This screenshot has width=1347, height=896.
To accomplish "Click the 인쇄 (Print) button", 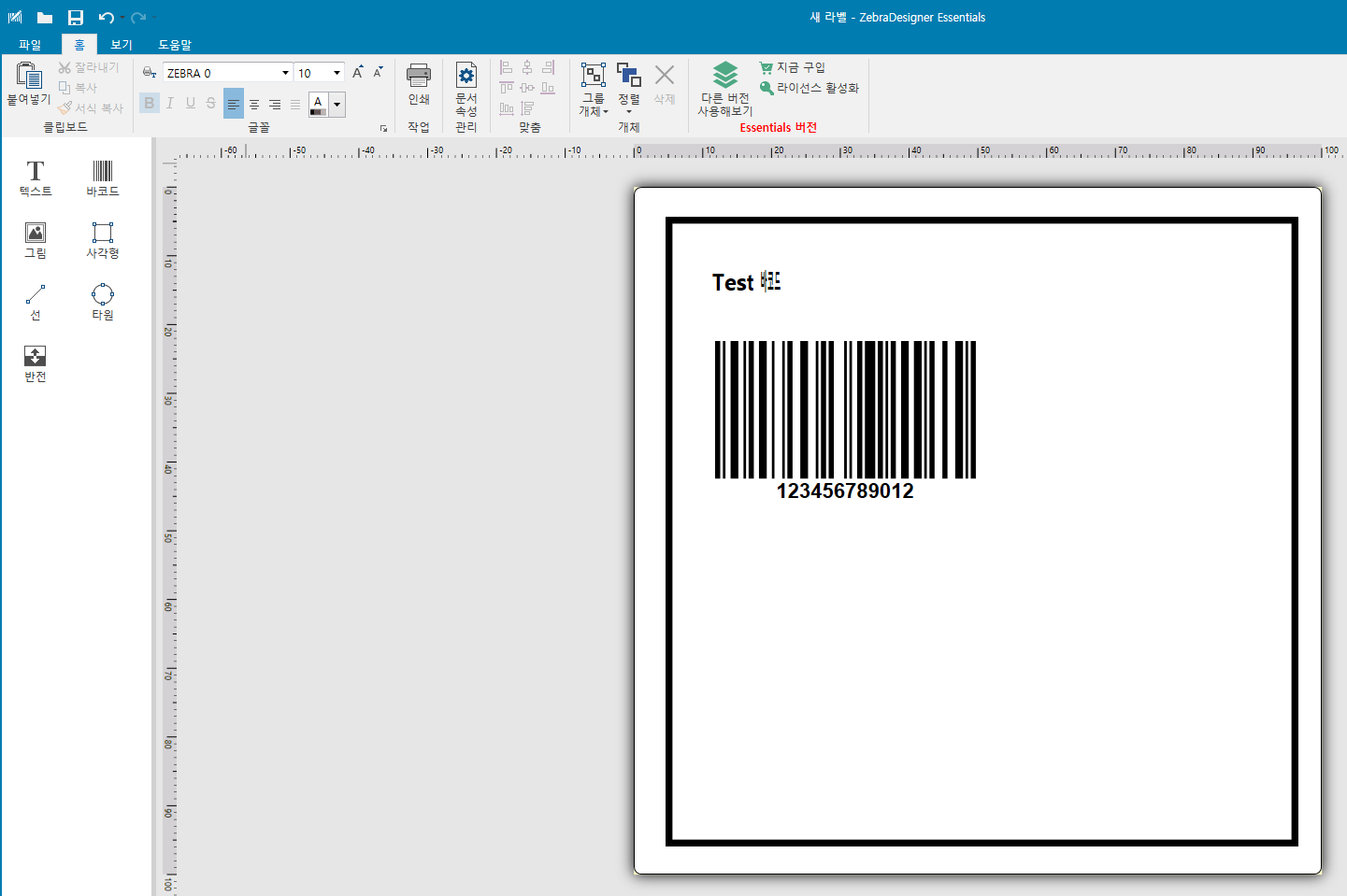I will pos(419,84).
